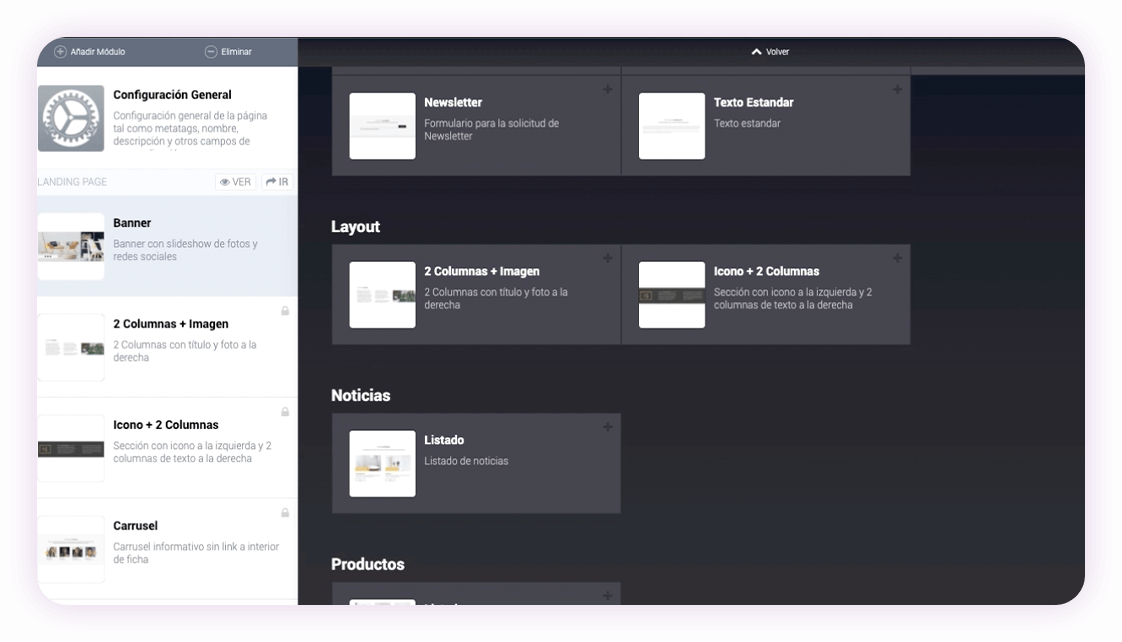Open the Newsletter module thumbnail
Screen dimensions: 1122x642
(382, 126)
